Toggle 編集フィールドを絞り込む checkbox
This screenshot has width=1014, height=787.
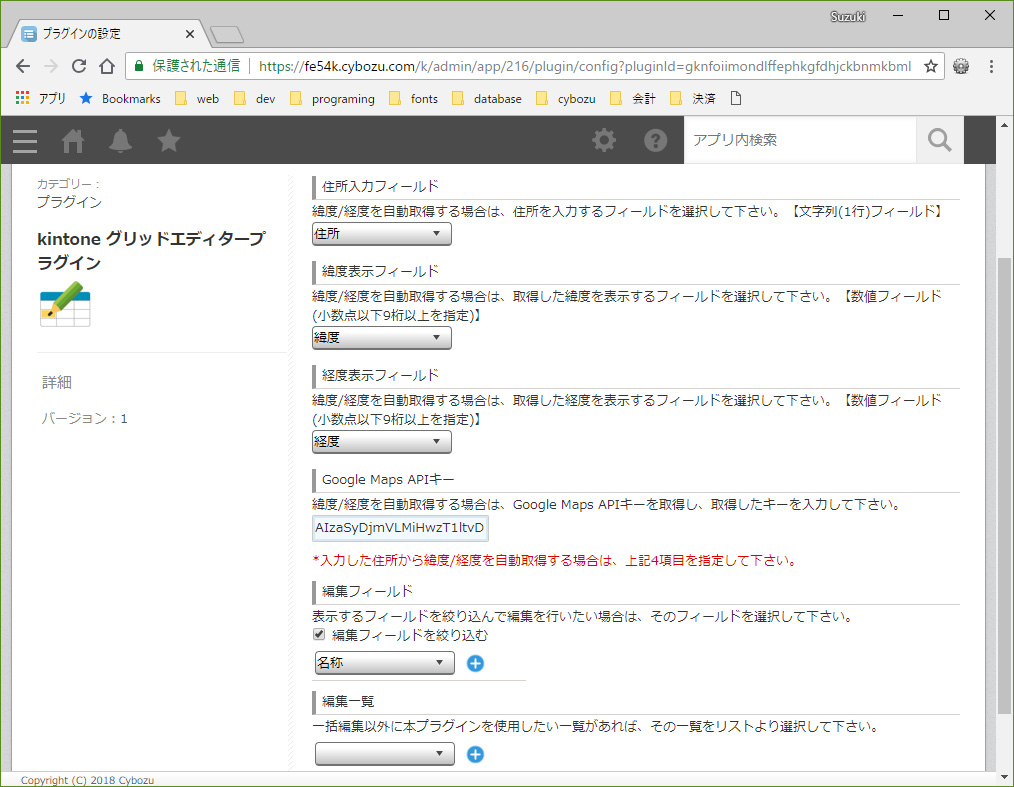pos(319,635)
